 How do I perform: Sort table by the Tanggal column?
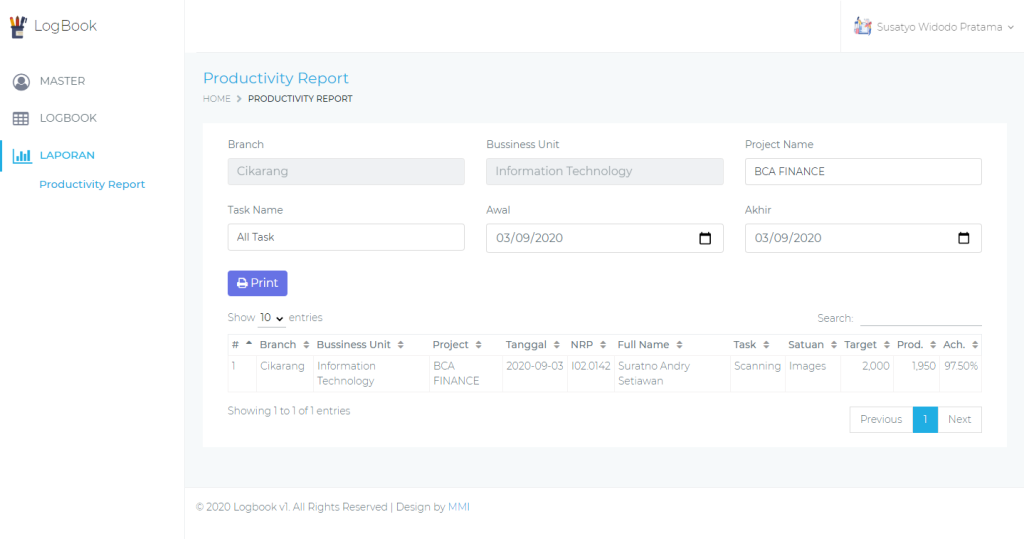(x=534, y=344)
